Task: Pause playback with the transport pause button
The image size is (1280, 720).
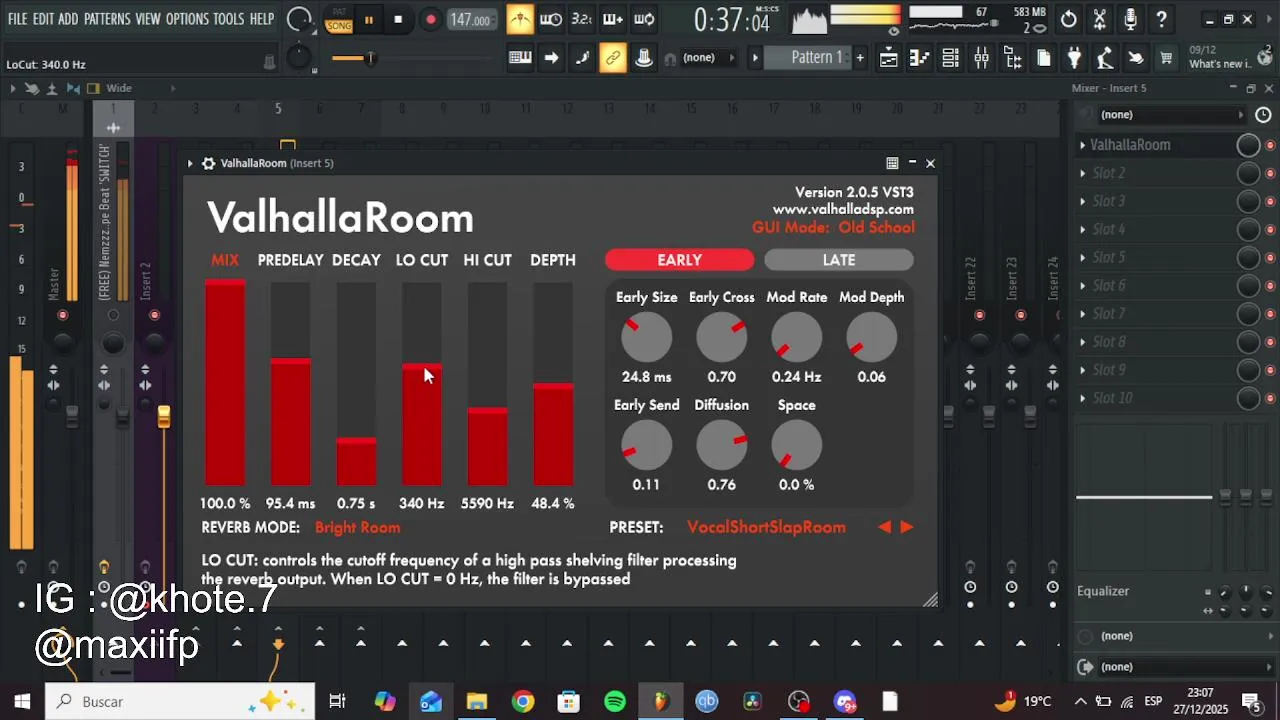Action: [368, 19]
